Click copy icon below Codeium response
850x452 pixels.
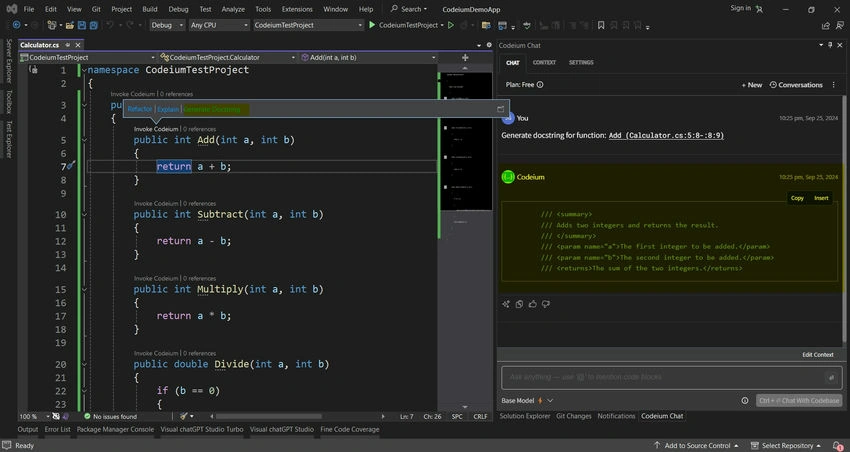[x=519, y=304]
